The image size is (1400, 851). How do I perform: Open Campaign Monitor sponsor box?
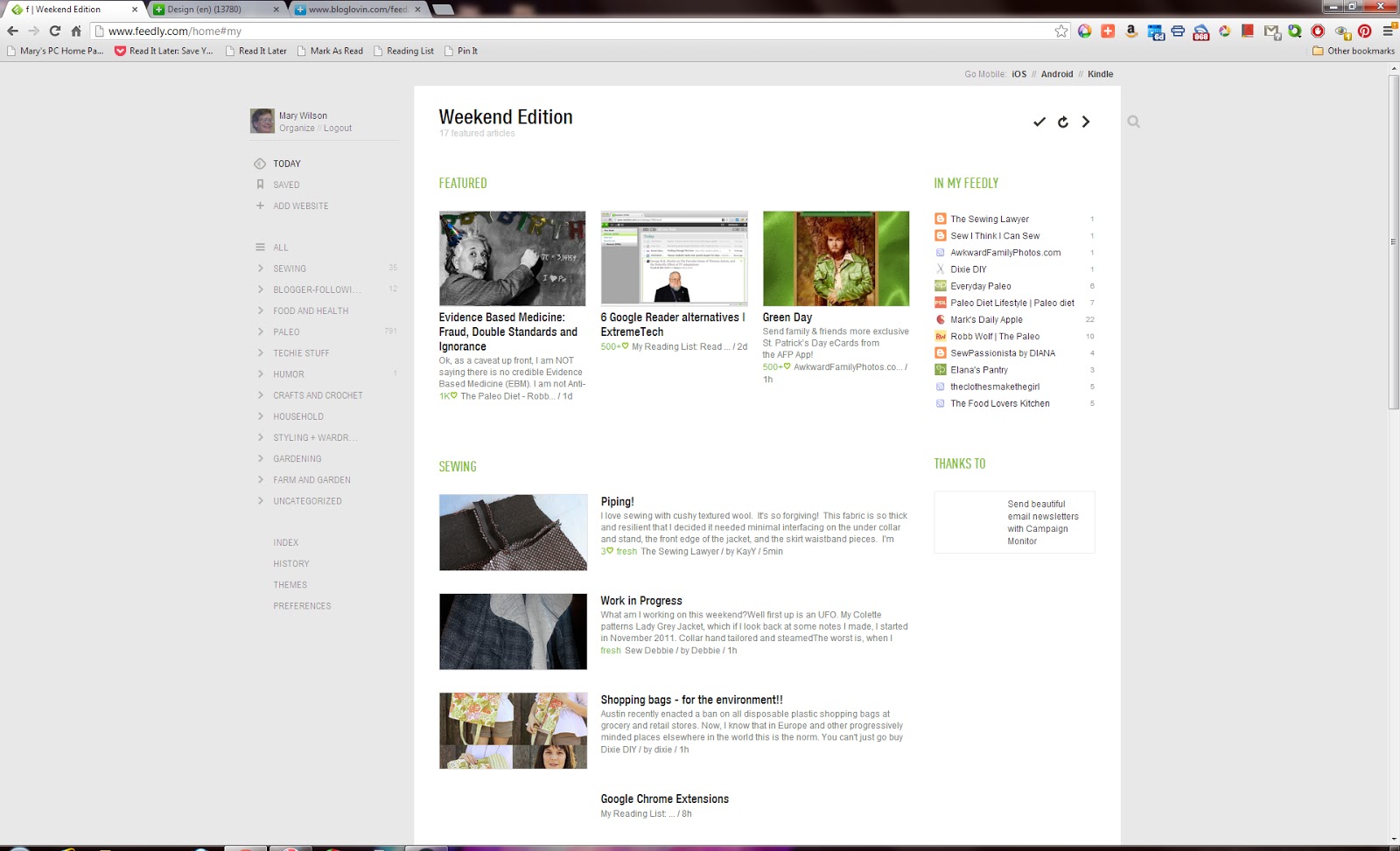tap(1014, 522)
